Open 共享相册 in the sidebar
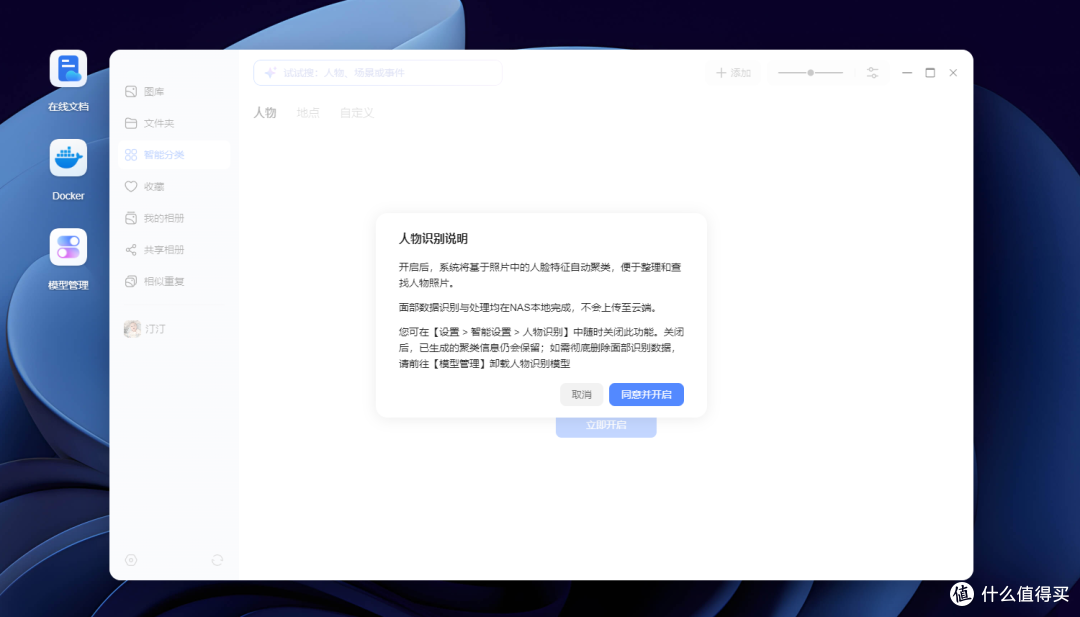 174,250
